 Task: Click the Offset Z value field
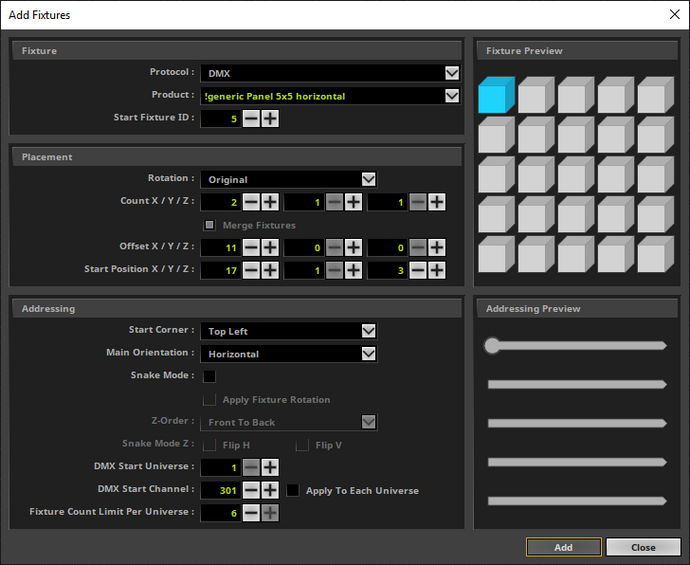387,247
